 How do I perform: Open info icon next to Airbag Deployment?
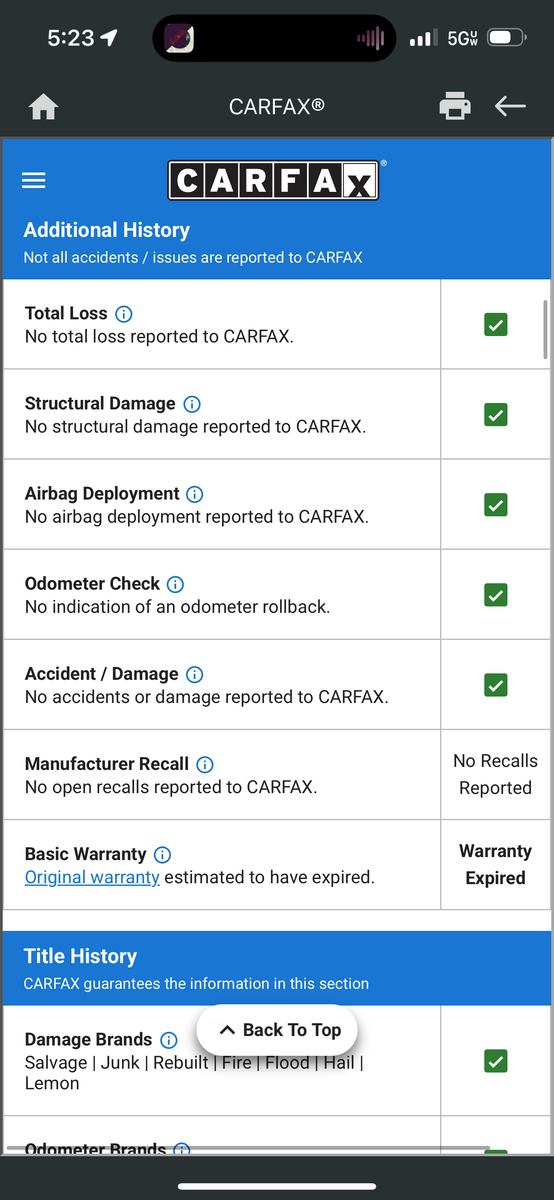(x=196, y=494)
